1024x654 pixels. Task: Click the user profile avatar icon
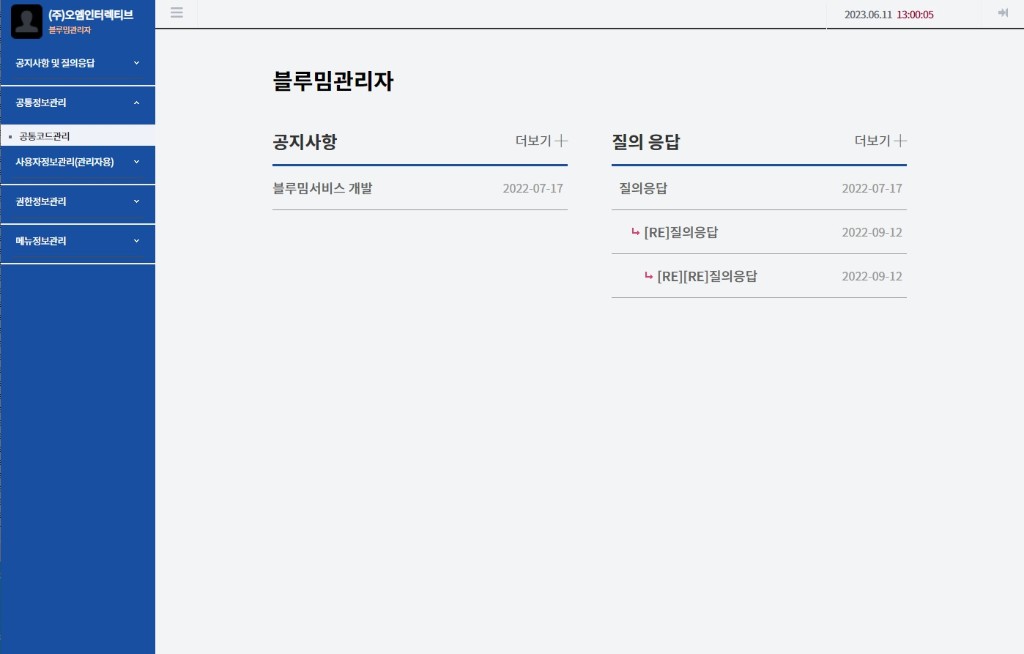[26, 21]
